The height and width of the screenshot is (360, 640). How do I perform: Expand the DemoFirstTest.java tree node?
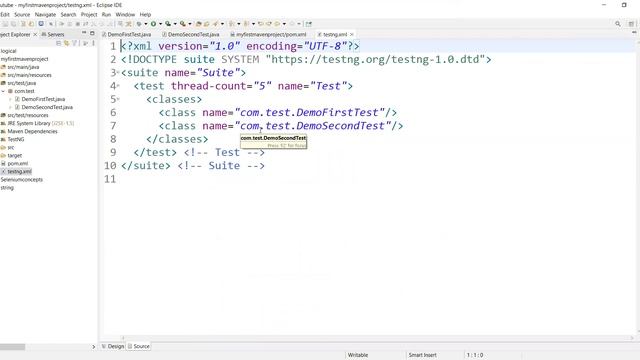pos(10,99)
